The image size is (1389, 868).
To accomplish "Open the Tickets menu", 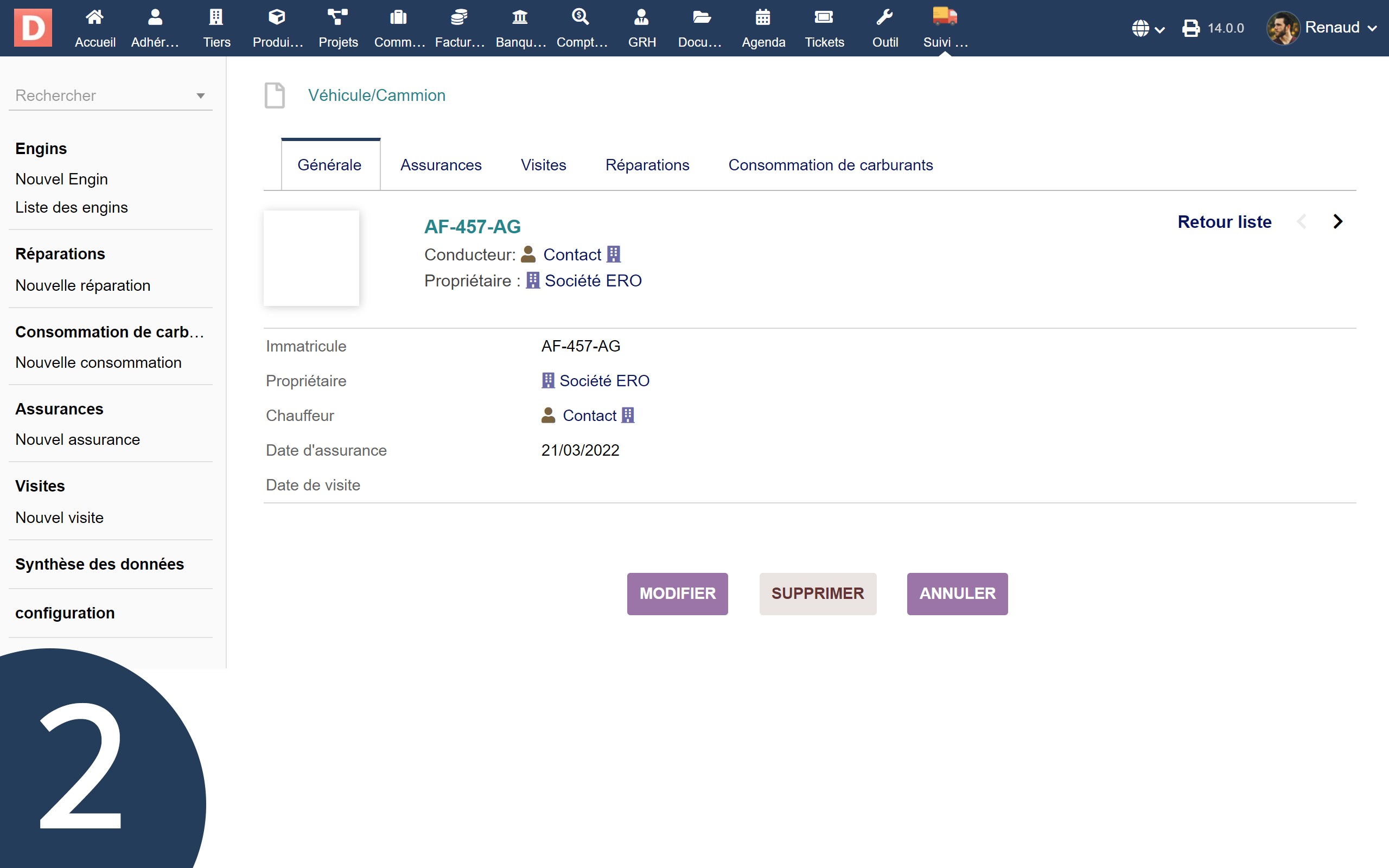I will point(824,28).
